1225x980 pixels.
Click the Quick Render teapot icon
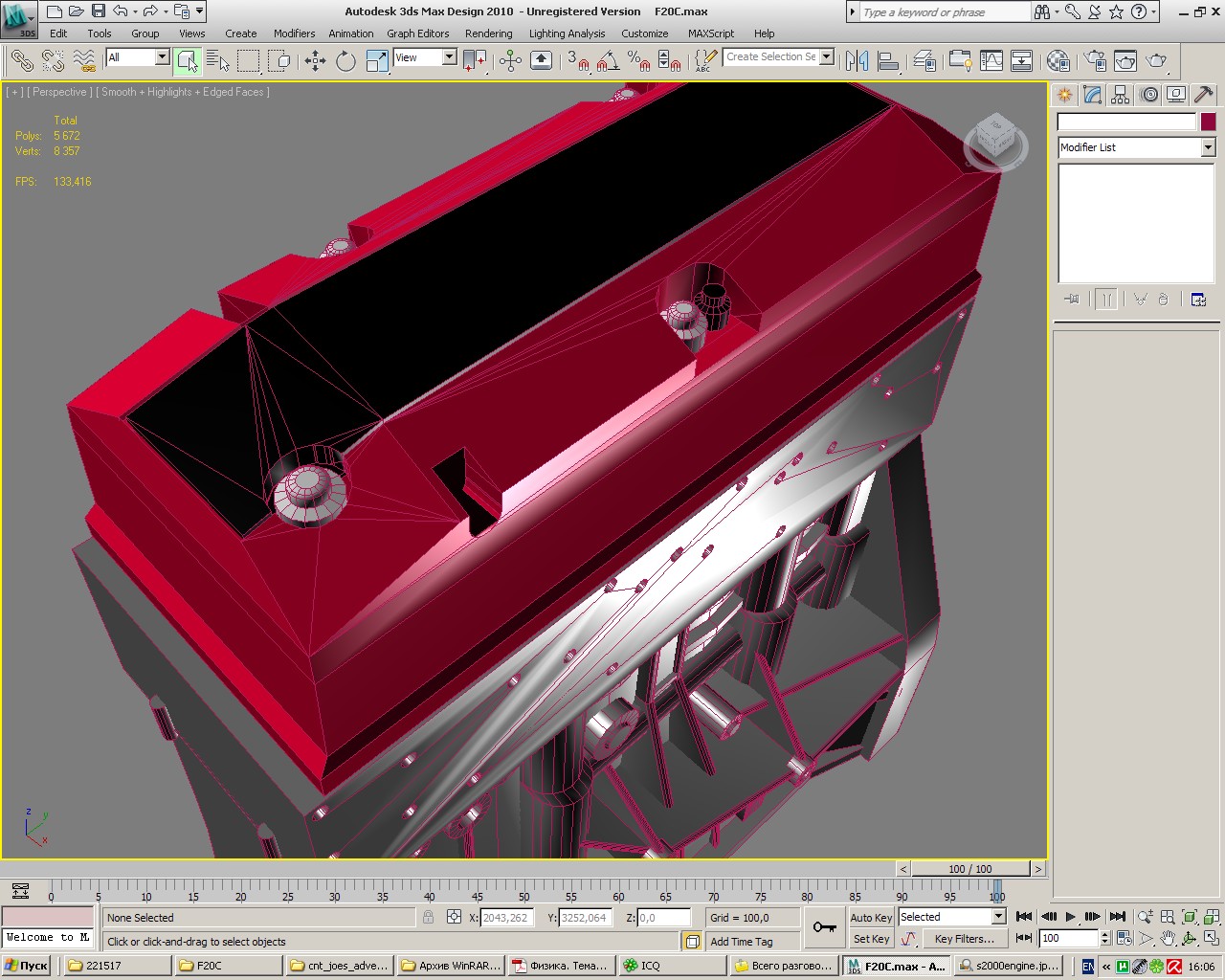tap(1157, 61)
